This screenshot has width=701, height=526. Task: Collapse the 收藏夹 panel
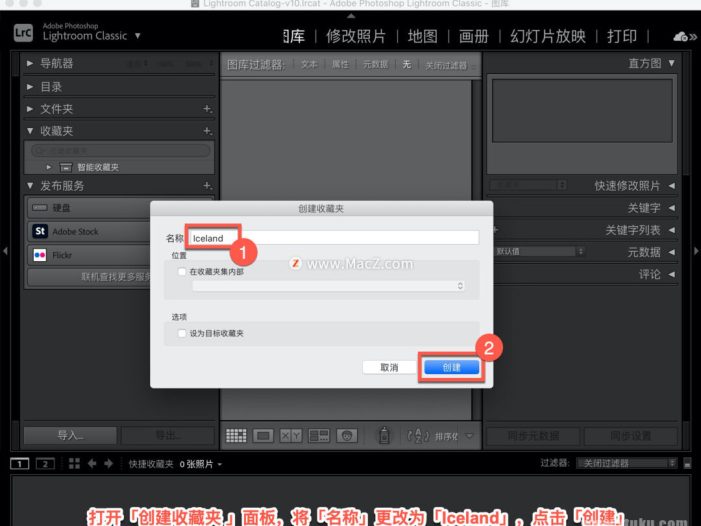tap(30, 131)
